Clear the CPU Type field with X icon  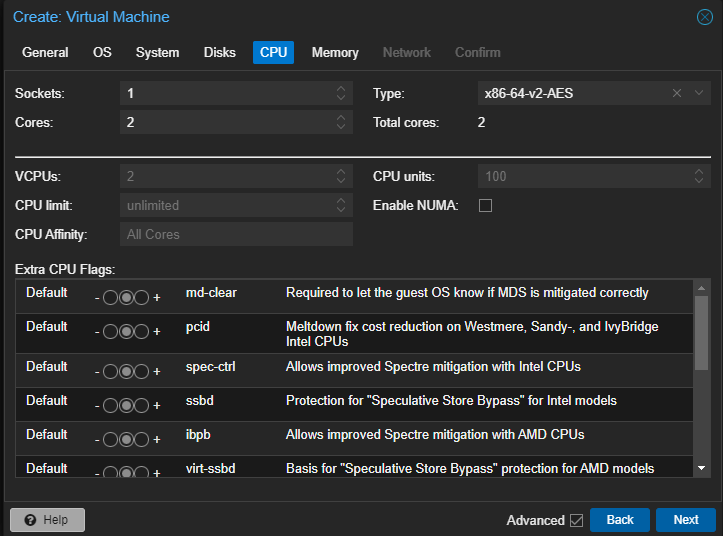676,93
